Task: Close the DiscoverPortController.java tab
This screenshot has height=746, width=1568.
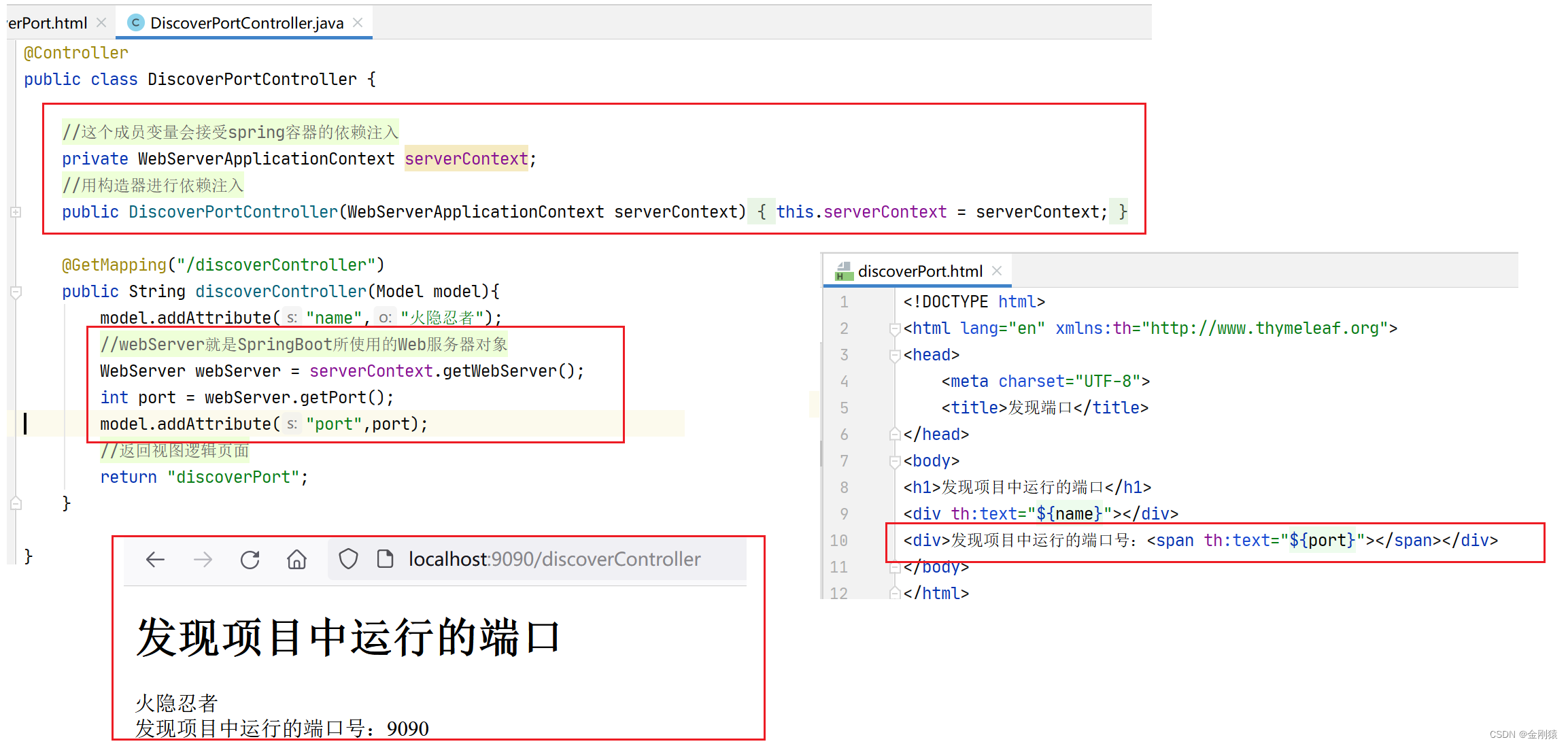Action: coord(358,22)
